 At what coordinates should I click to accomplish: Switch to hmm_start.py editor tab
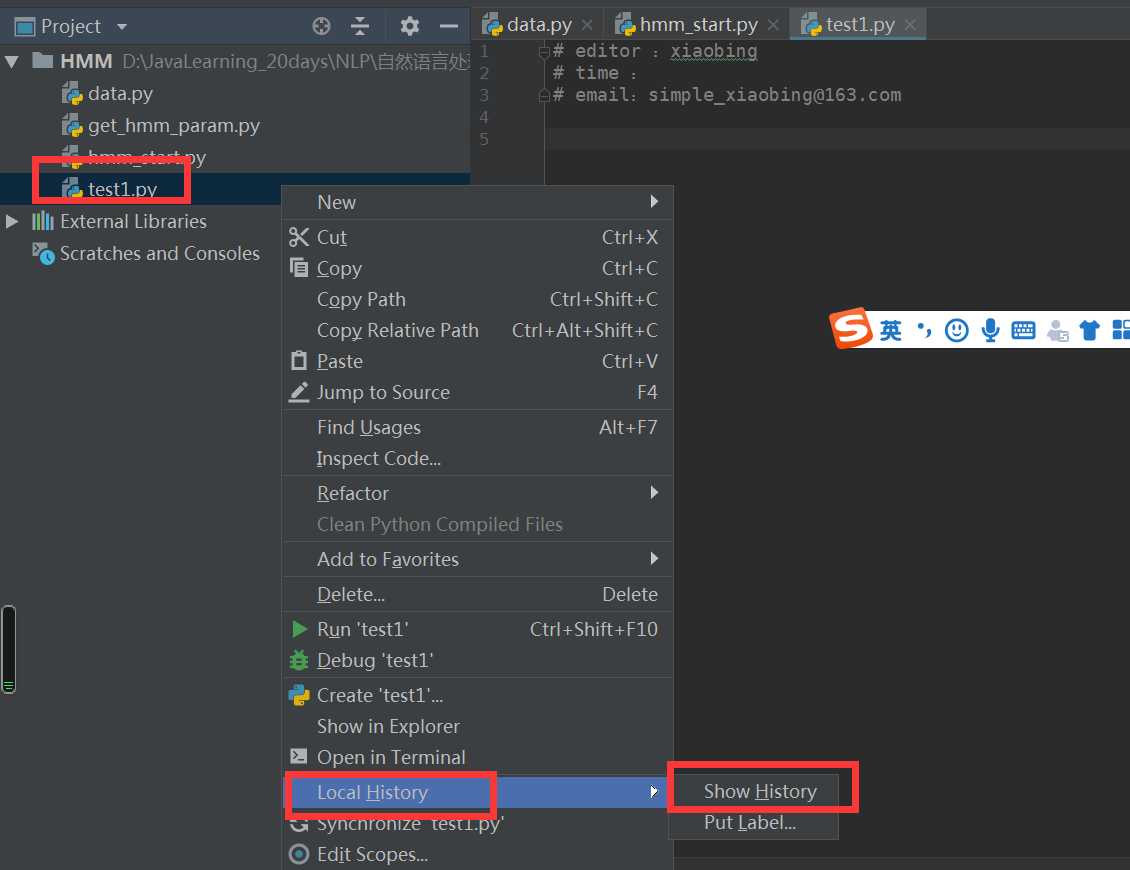pyautogui.click(x=698, y=25)
